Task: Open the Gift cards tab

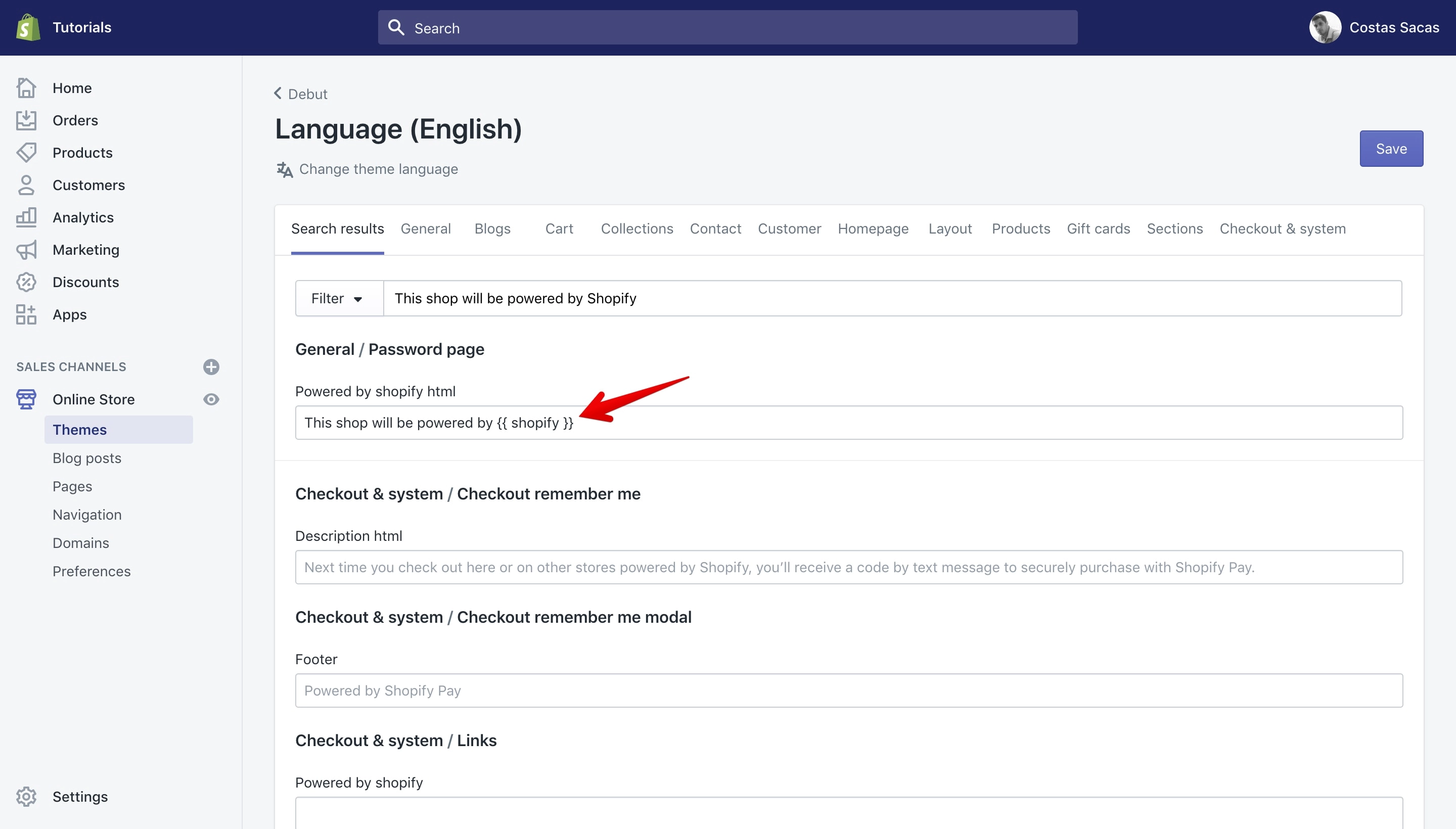Action: coord(1098,229)
